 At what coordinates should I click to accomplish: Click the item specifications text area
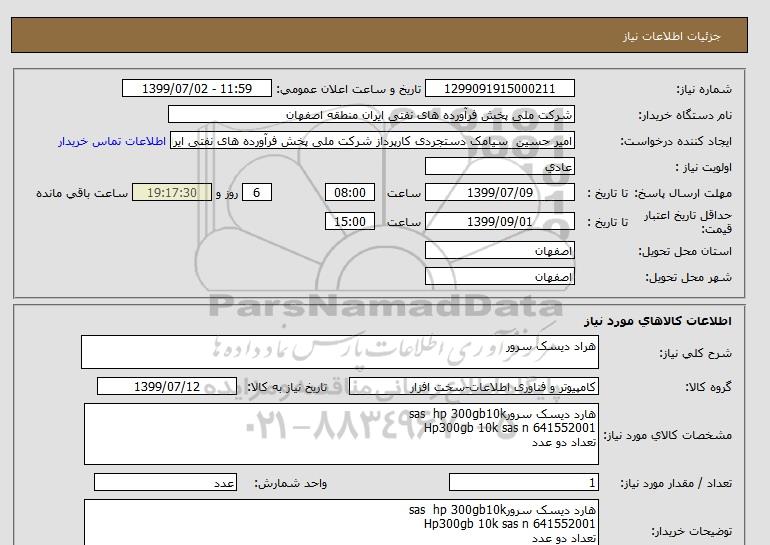[x=341, y=434]
